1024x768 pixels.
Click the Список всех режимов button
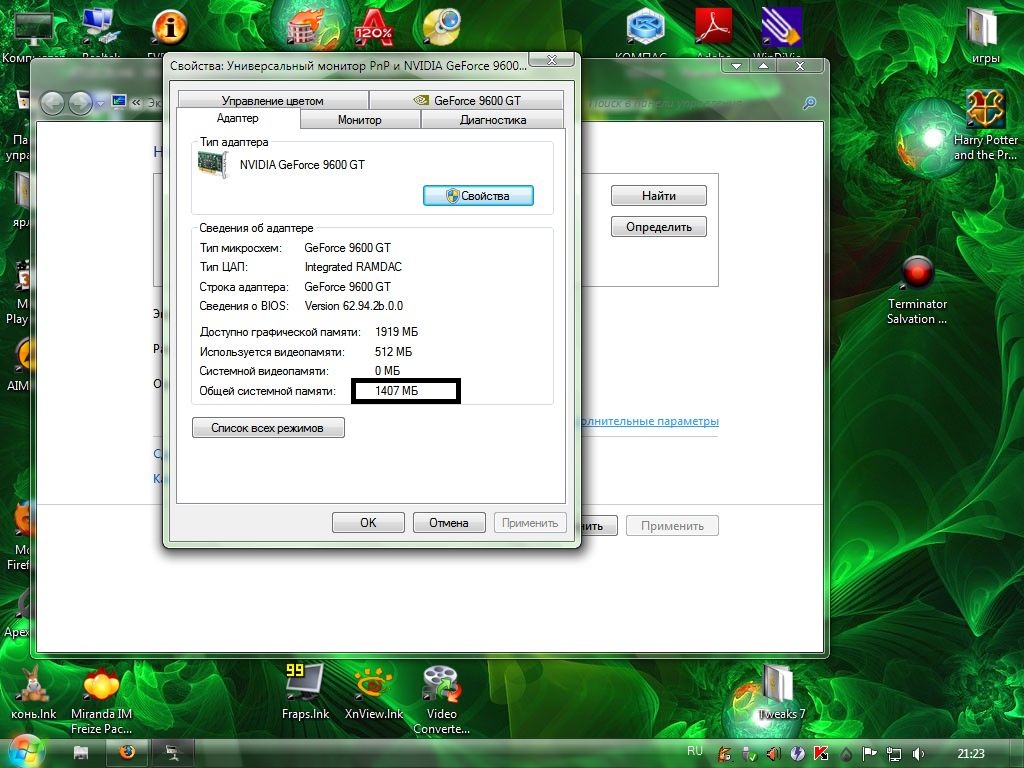(269, 428)
